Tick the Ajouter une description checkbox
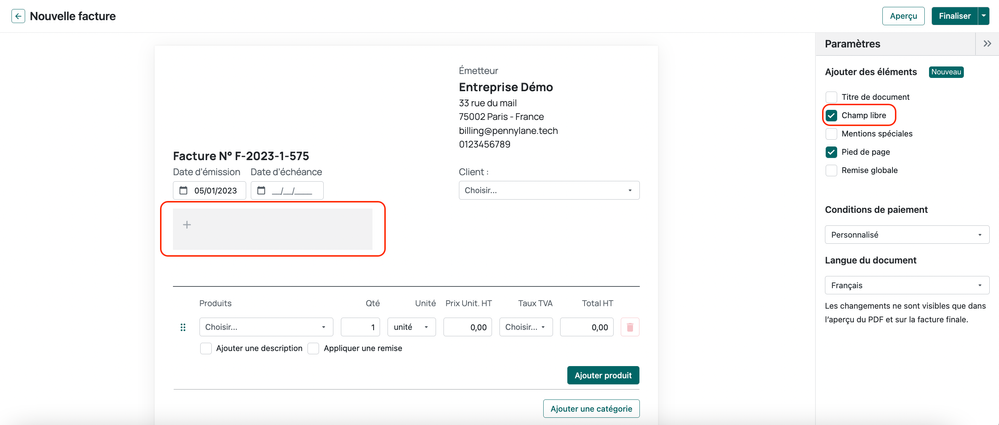This screenshot has width=999, height=425. tap(206, 349)
